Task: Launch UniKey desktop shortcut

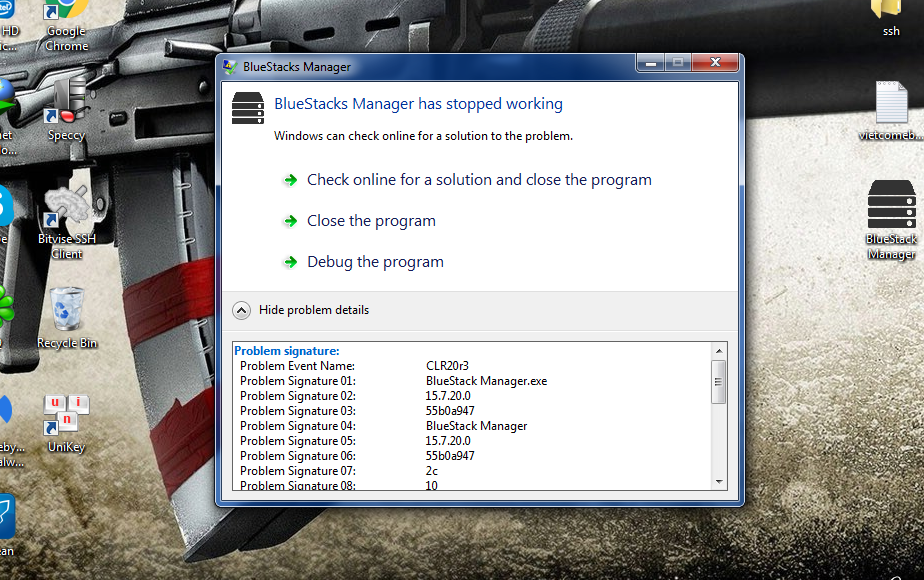Action: 67,423
